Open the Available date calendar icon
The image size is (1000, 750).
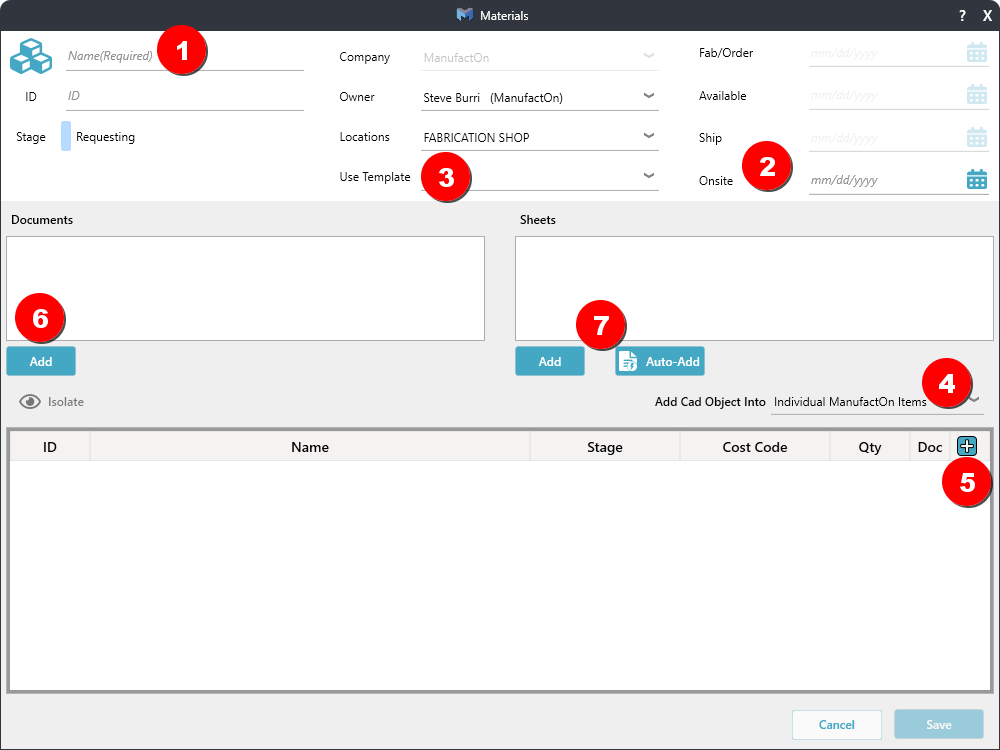[x=976, y=95]
